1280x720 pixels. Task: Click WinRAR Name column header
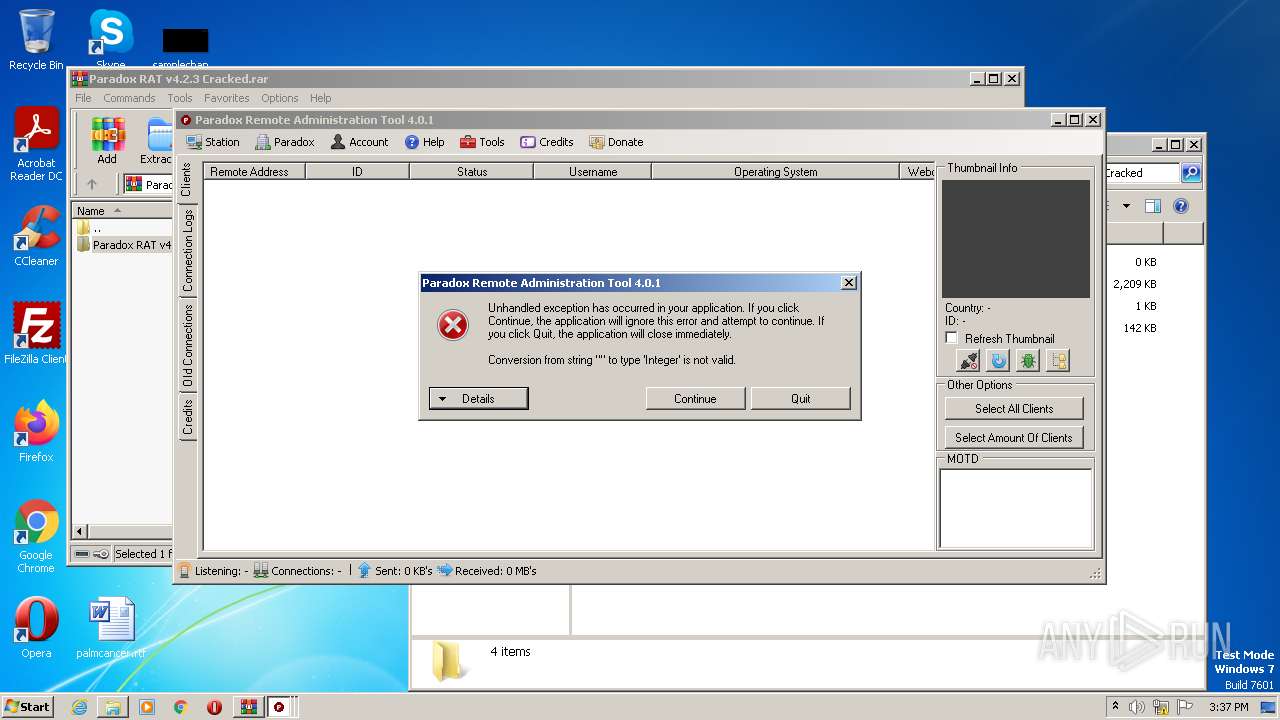pyautogui.click(x=123, y=210)
